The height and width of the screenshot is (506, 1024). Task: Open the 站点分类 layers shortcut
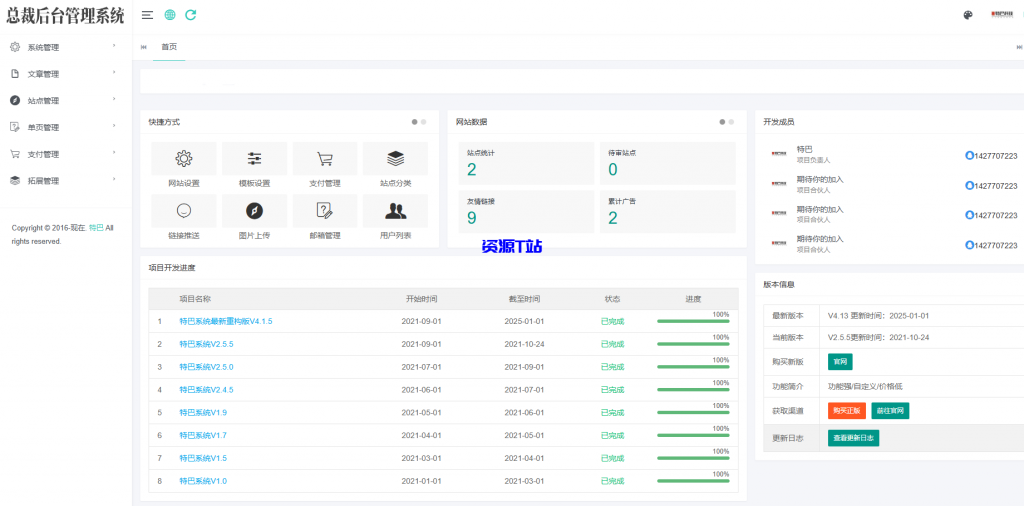pyautogui.click(x=395, y=159)
